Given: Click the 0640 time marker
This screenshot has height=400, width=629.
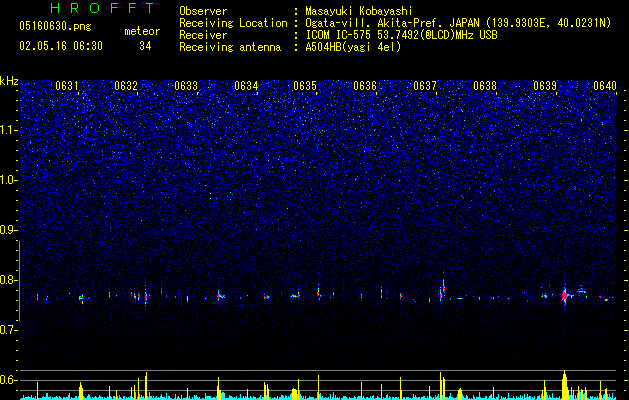Looking at the screenshot, I should coord(605,86).
